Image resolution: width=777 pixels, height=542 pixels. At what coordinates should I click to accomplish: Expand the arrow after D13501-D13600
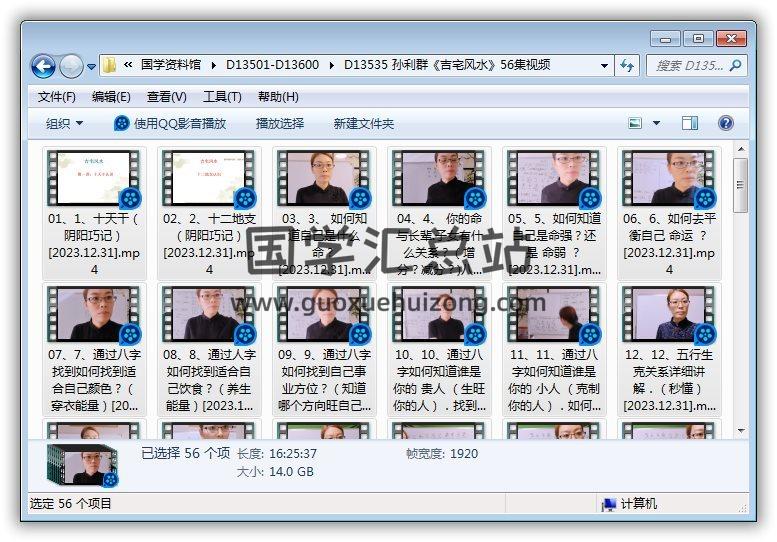(332, 65)
